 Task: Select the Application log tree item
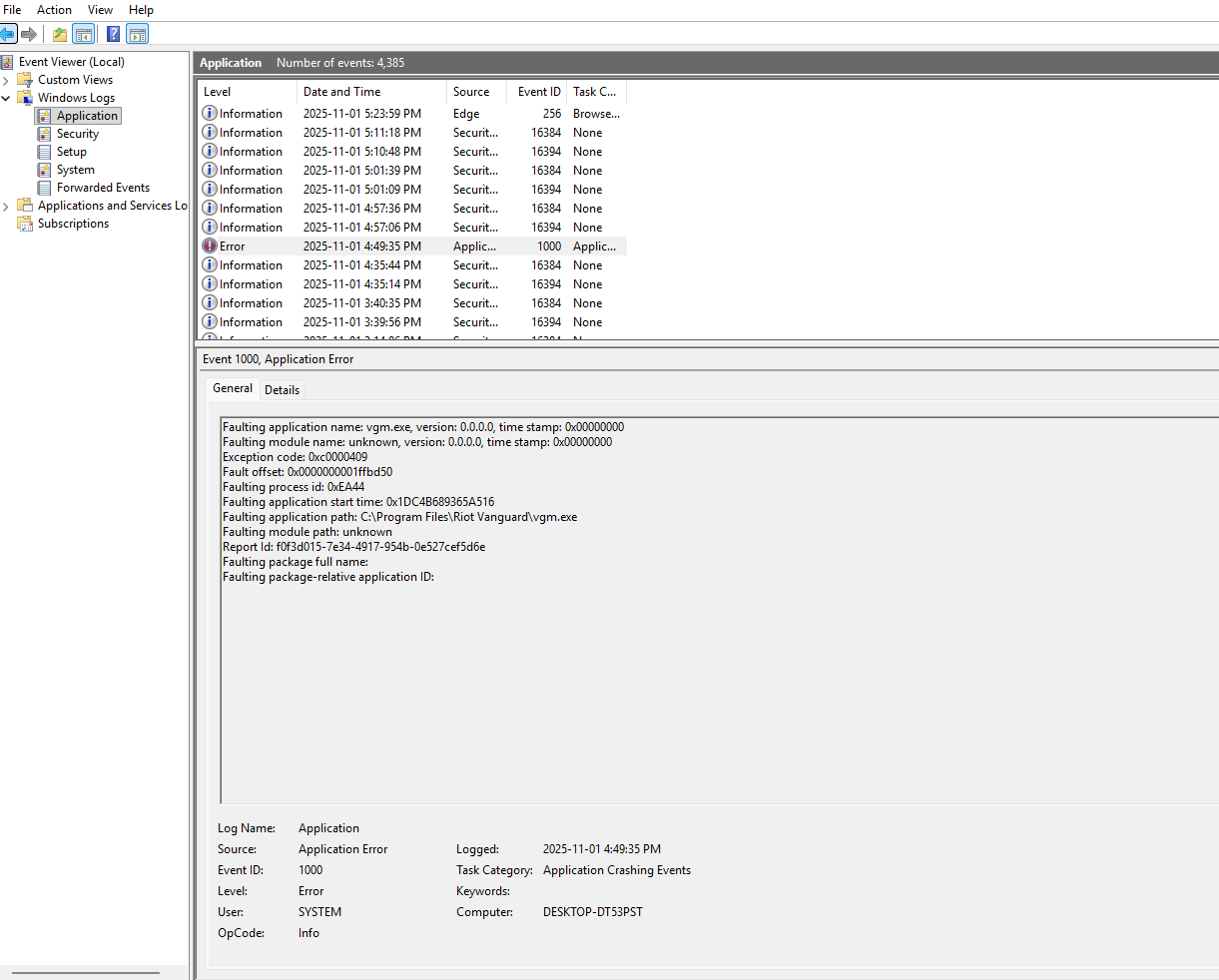coord(87,116)
